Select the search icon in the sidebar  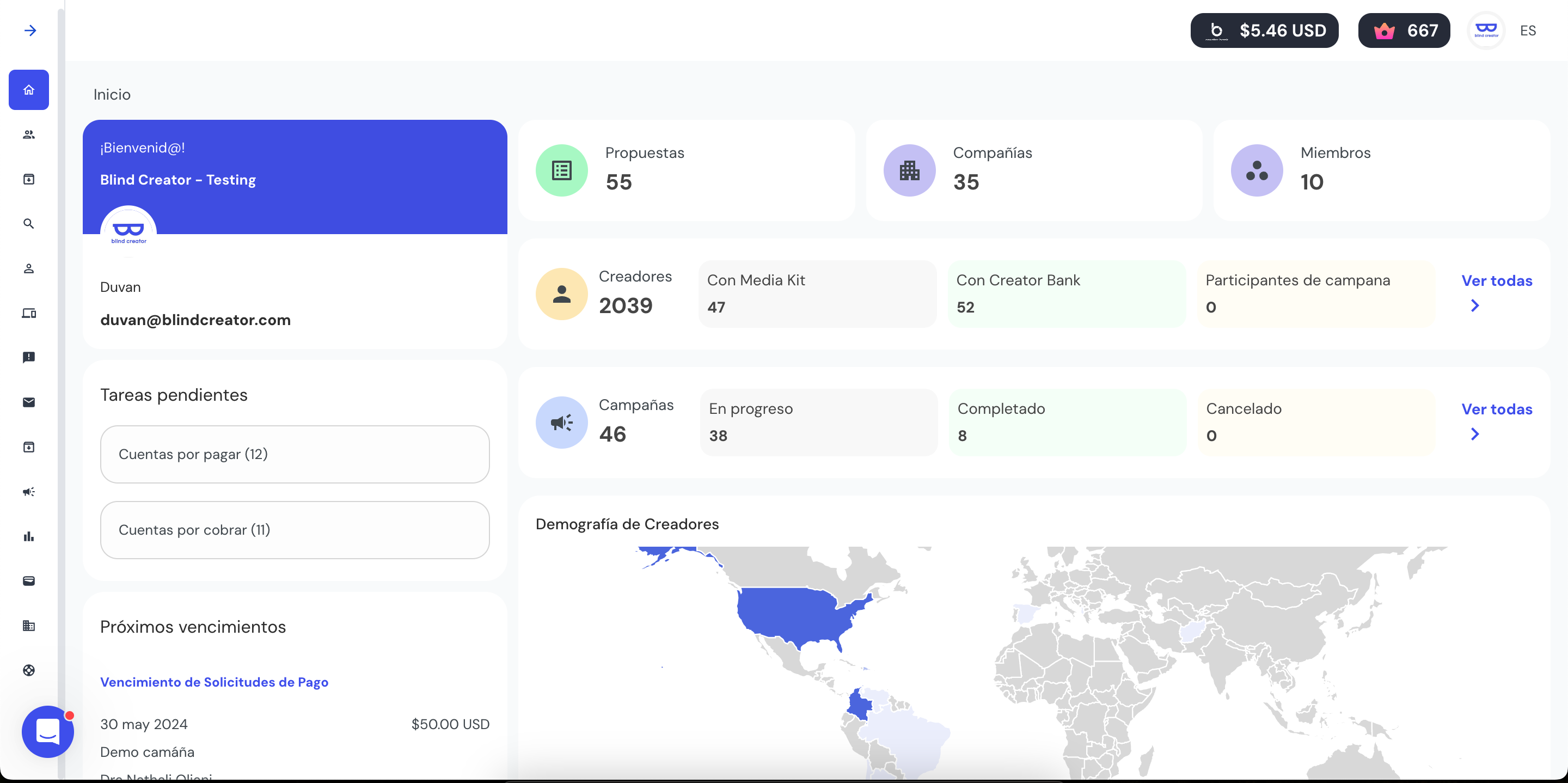(29, 223)
